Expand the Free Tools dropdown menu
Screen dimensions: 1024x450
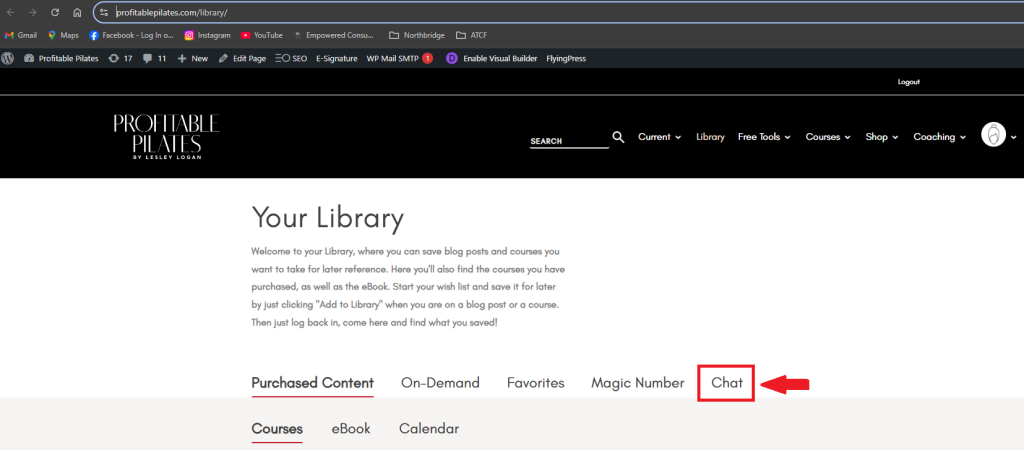click(764, 137)
